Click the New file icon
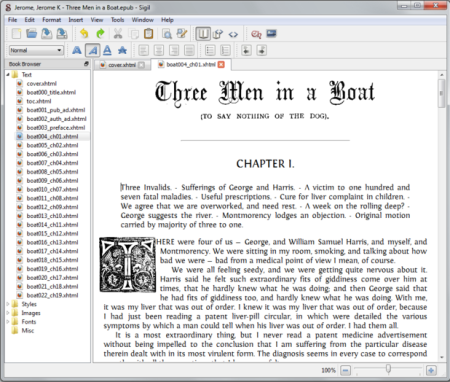The width and height of the screenshot is (450, 382). (16, 34)
